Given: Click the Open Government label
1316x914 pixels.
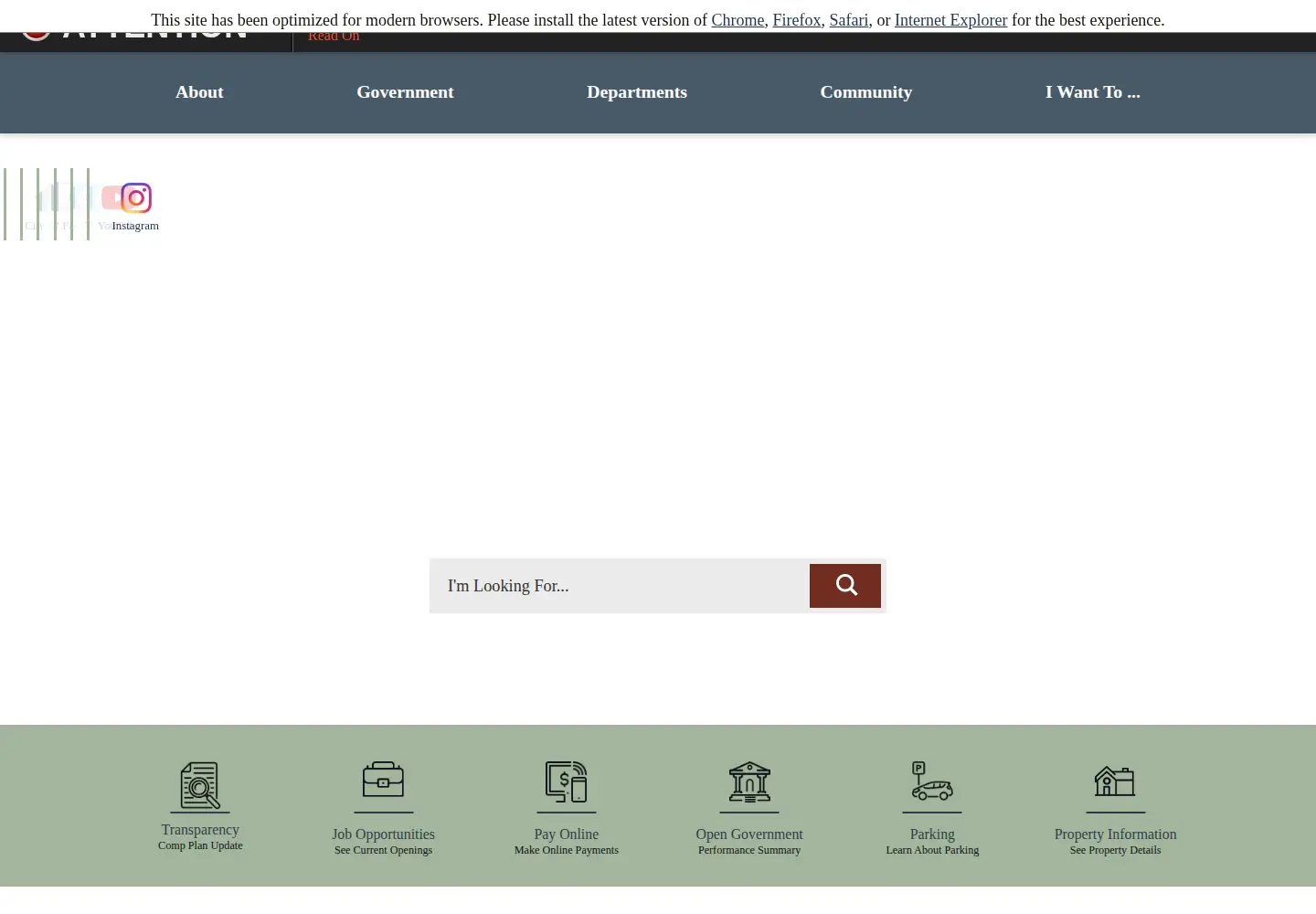Looking at the screenshot, I should (x=749, y=834).
